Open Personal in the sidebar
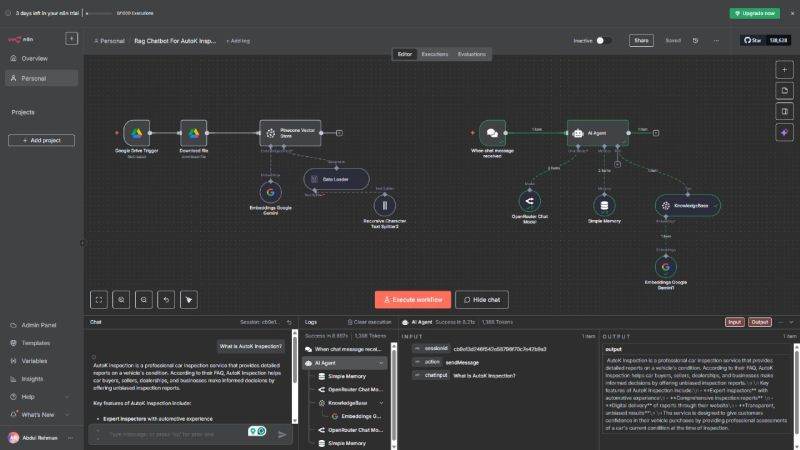Screen dimensions: 800x450 click(x=41, y=79)
